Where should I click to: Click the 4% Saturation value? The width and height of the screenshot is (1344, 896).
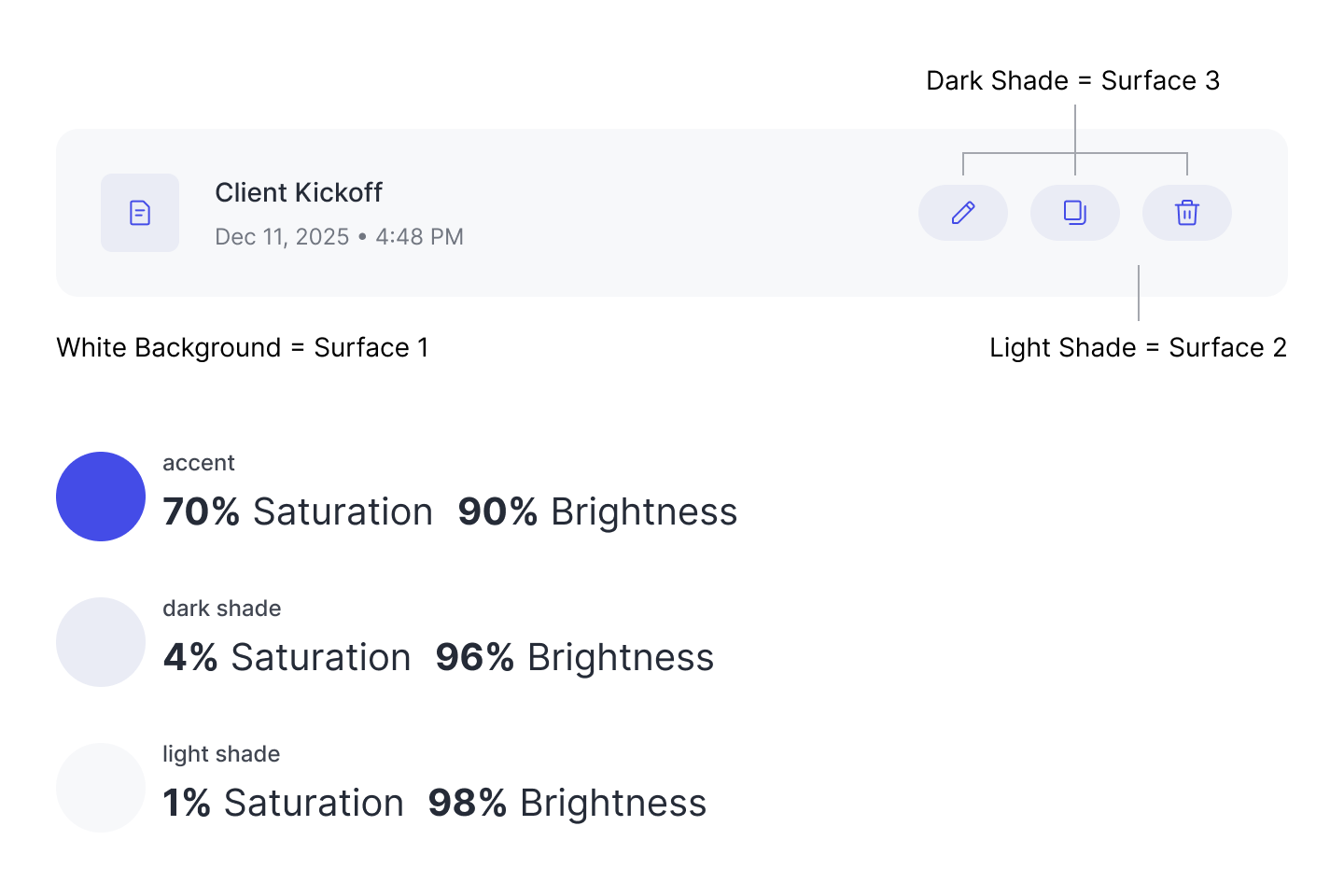point(287,658)
